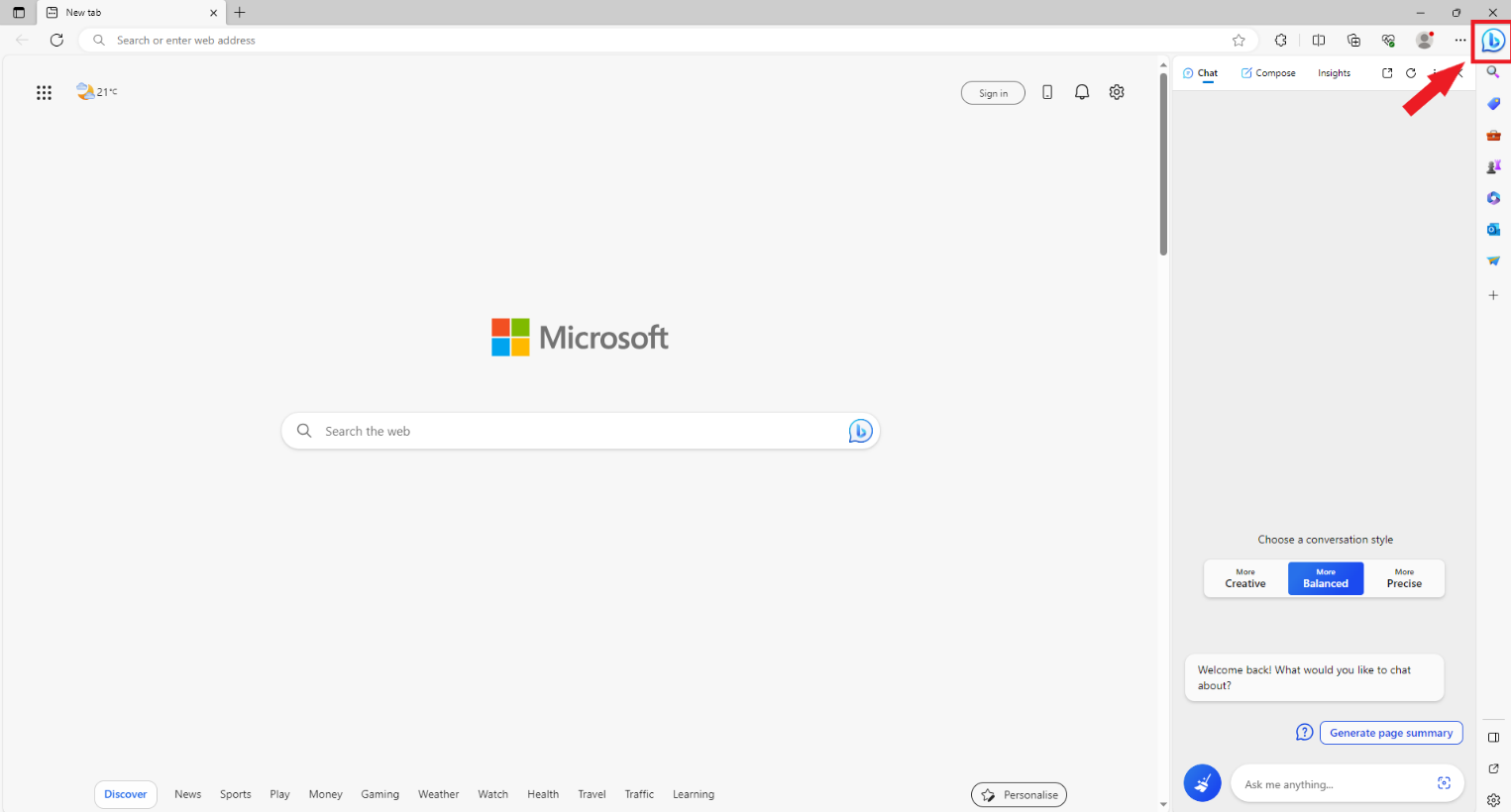Image resolution: width=1511 pixels, height=812 pixels.
Task: Open Settings and more ellipsis menu
Action: pyautogui.click(x=1460, y=41)
